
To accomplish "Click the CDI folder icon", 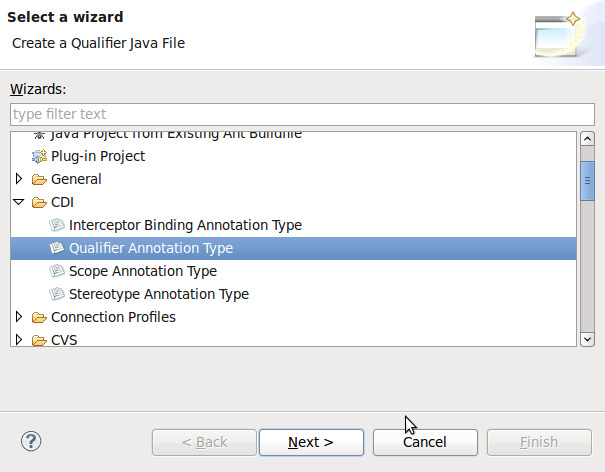I will point(39,202).
